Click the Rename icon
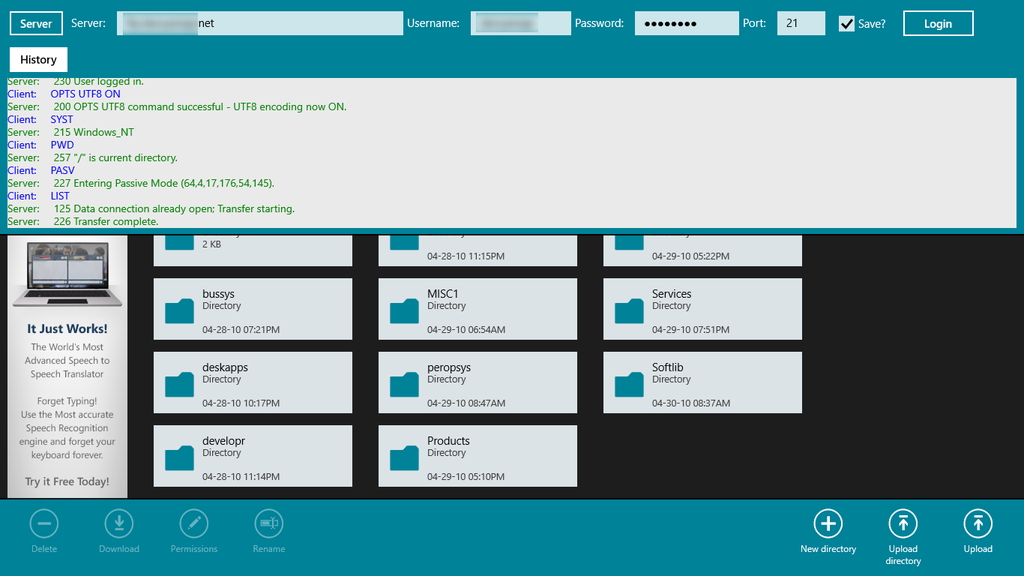The image size is (1024, 576). (268, 523)
